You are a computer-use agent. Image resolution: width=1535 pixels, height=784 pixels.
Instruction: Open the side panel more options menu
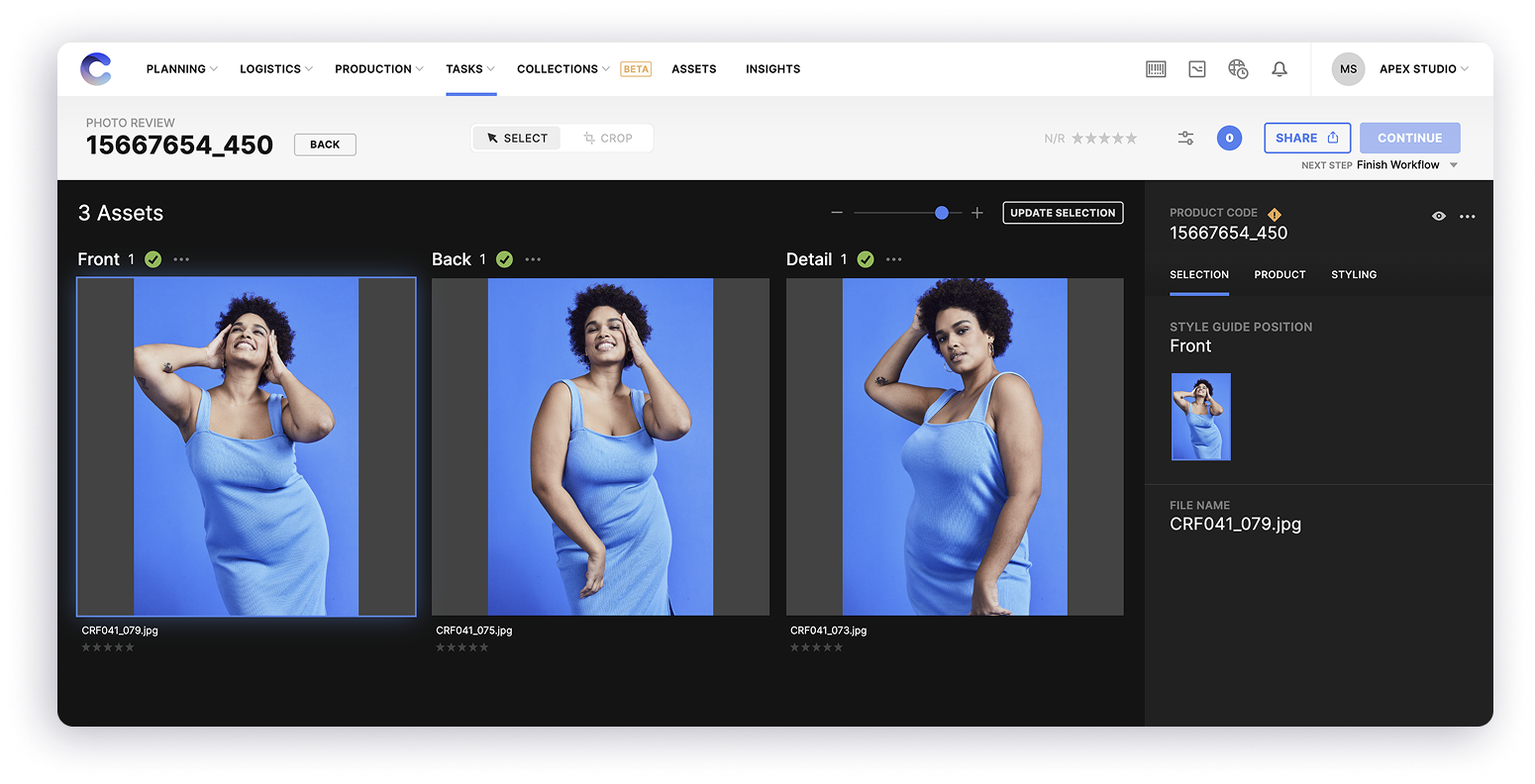(x=1468, y=217)
